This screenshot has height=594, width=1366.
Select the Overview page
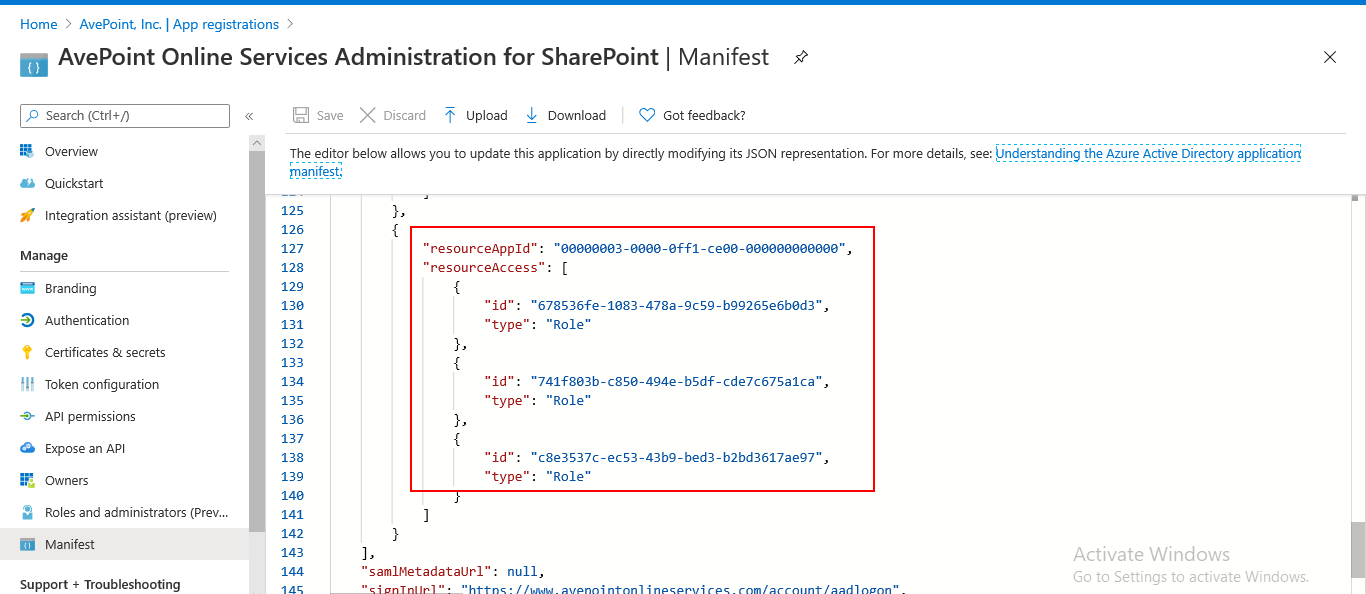72,151
